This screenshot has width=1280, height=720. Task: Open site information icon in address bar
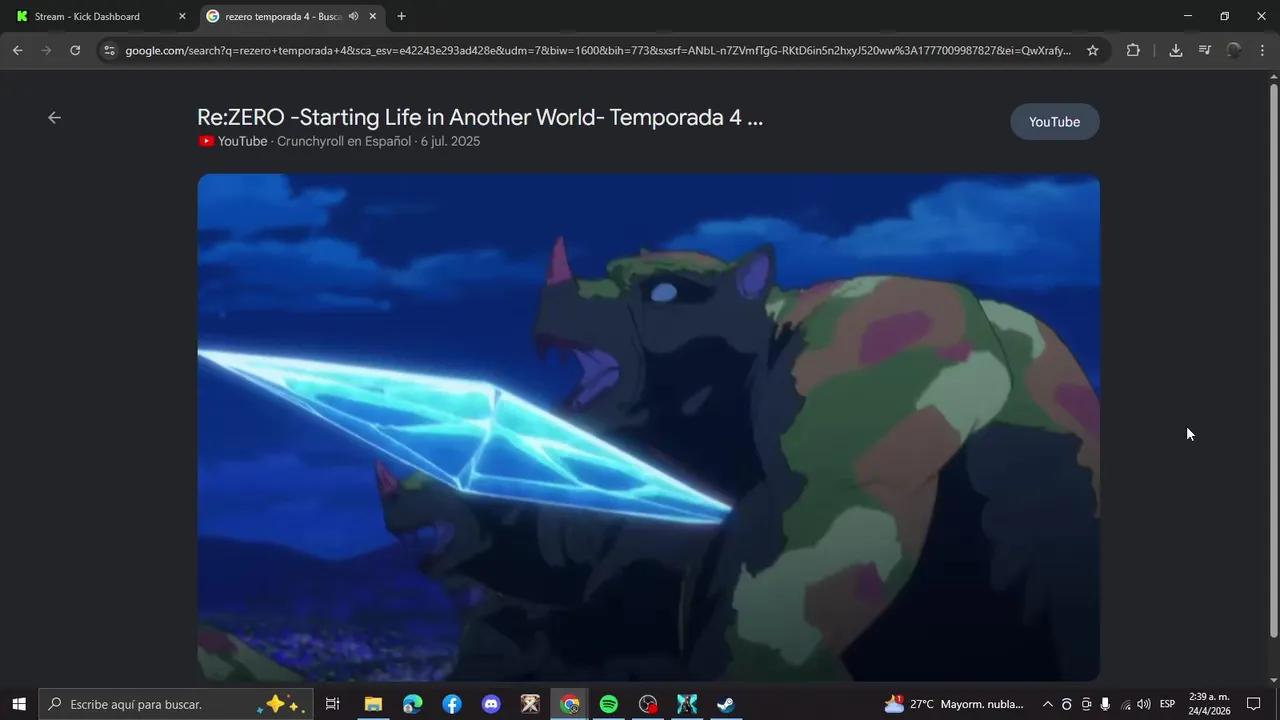(109, 50)
